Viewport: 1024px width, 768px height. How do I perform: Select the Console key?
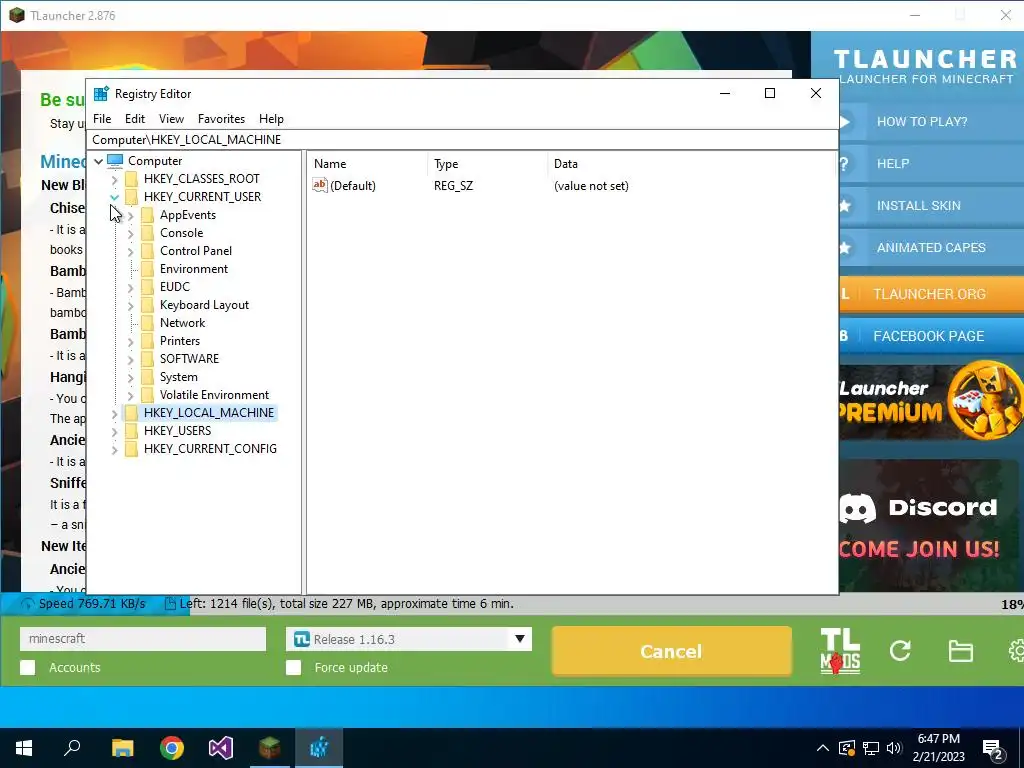(182, 233)
